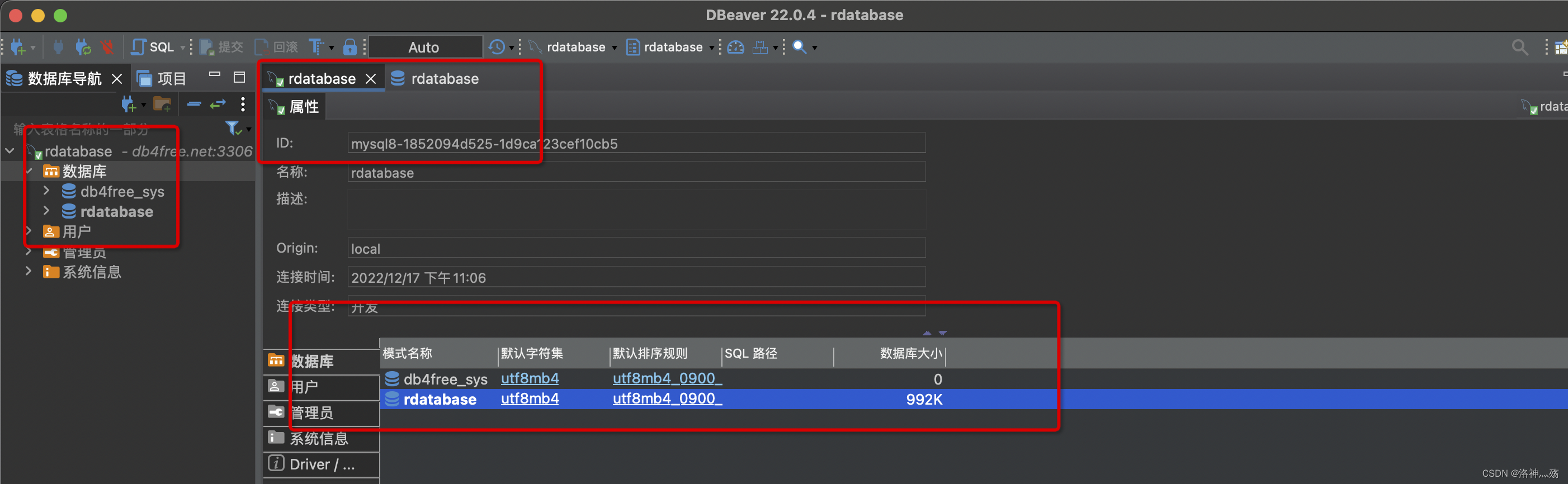Click utf8mb4_0900 link in rdatabase row
Screen dimensions: 1568x484
[667, 398]
